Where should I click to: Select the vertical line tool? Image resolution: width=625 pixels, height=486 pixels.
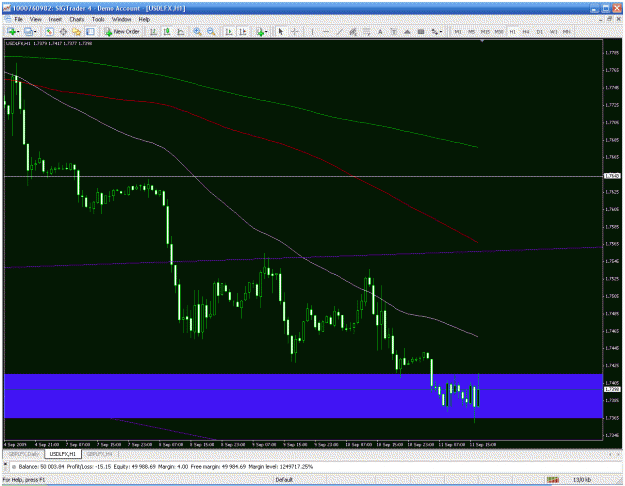[x=312, y=31]
